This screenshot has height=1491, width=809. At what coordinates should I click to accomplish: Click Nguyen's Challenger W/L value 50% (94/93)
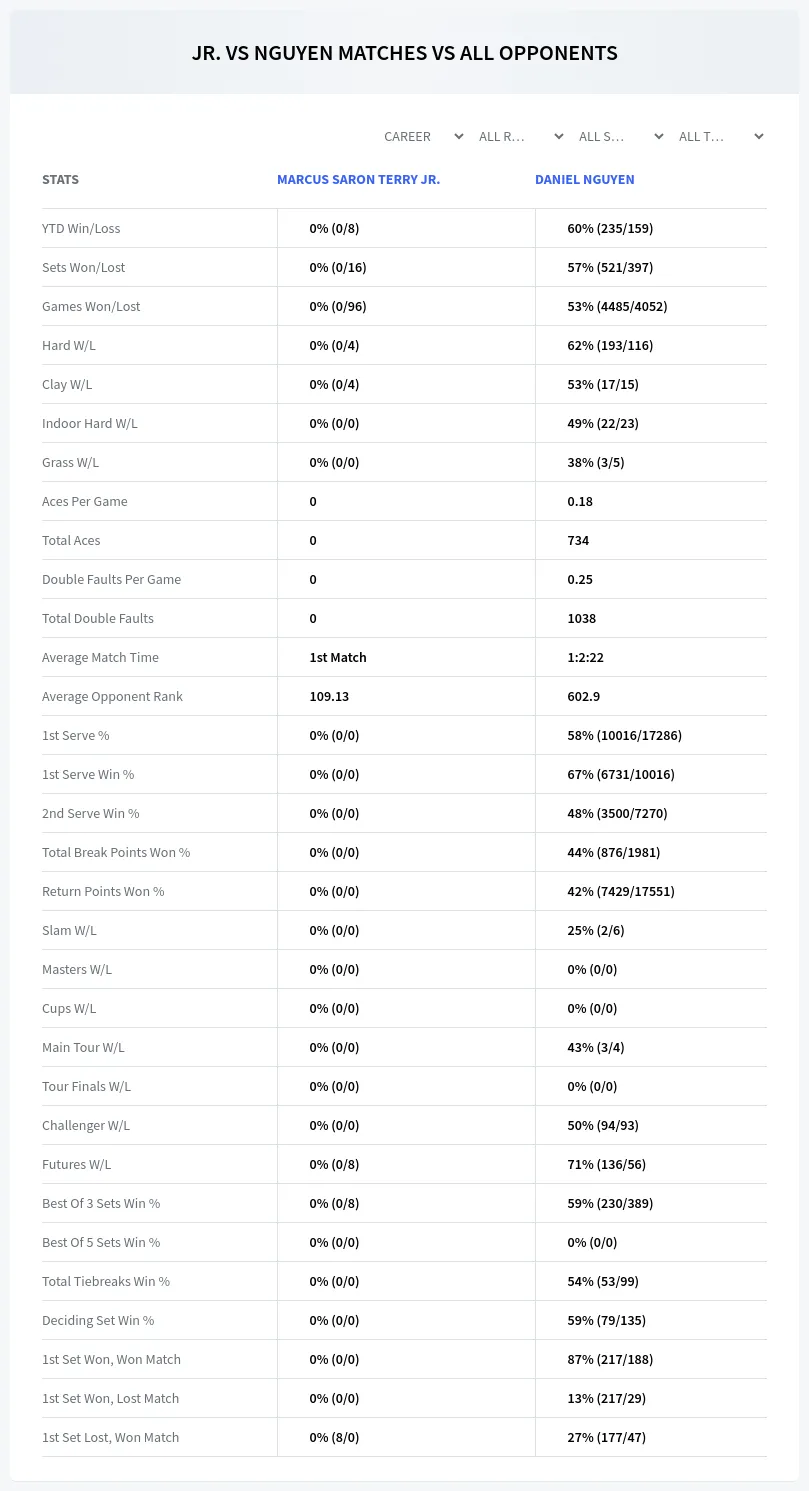coord(603,1125)
